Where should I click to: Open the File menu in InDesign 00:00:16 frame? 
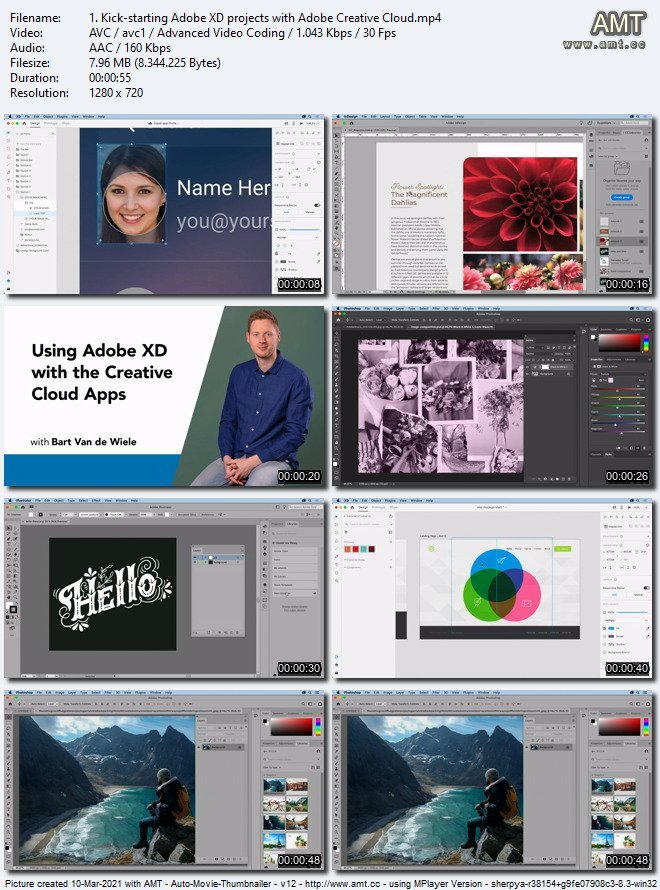pyautogui.click(x=366, y=116)
